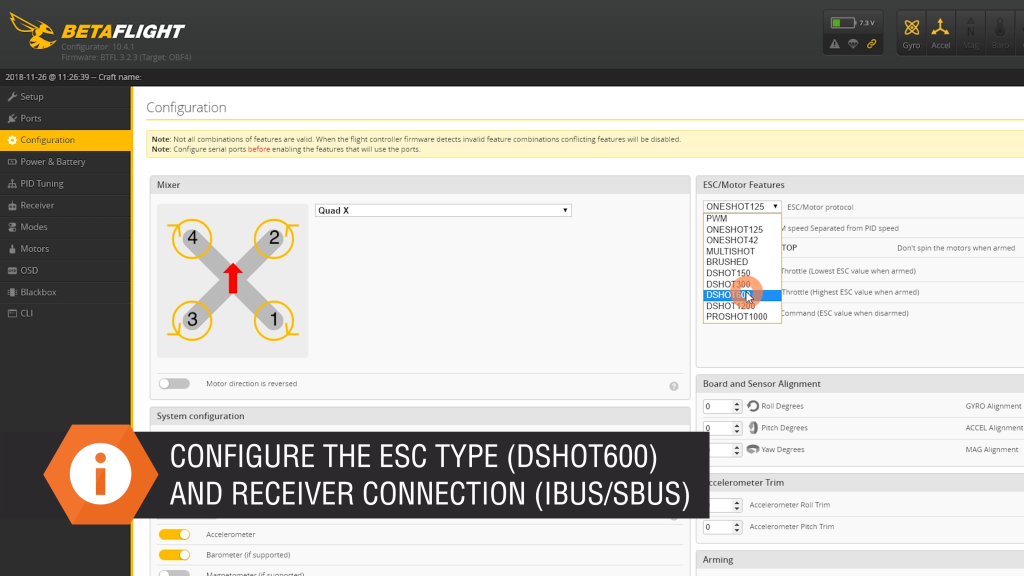Image resolution: width=1024 pixels, height=576 pixels.
Task: Click Roll Degrees stepper arrows
Action: click(737, 406)
